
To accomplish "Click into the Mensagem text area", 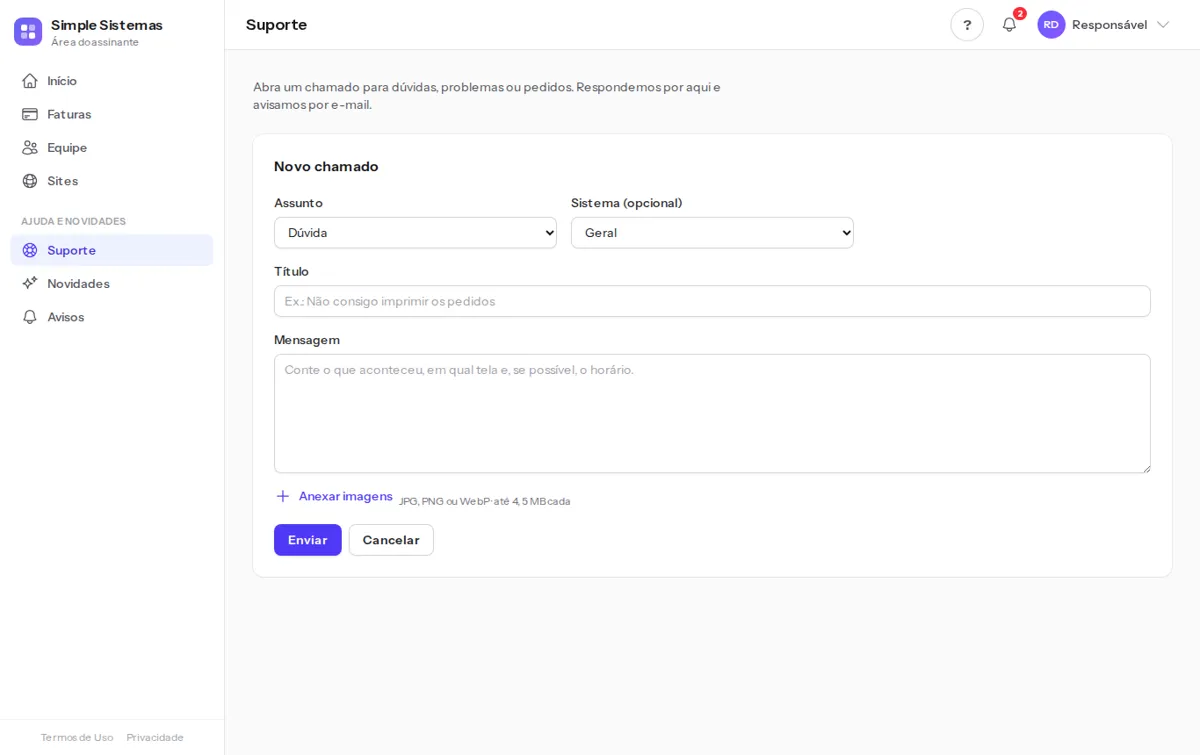I will coord(712,413).
